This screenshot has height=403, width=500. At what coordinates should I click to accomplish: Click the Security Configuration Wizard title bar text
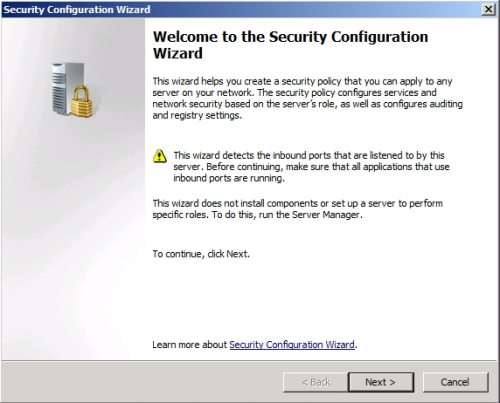click(77, 9)
